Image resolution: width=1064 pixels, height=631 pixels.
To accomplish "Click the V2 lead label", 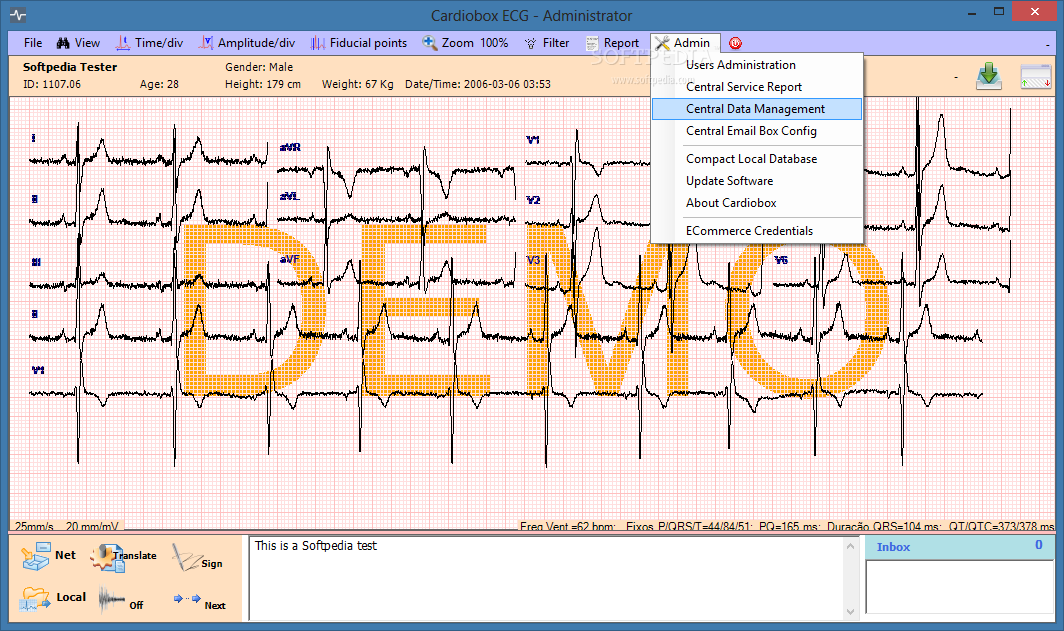I will point(533,200).
